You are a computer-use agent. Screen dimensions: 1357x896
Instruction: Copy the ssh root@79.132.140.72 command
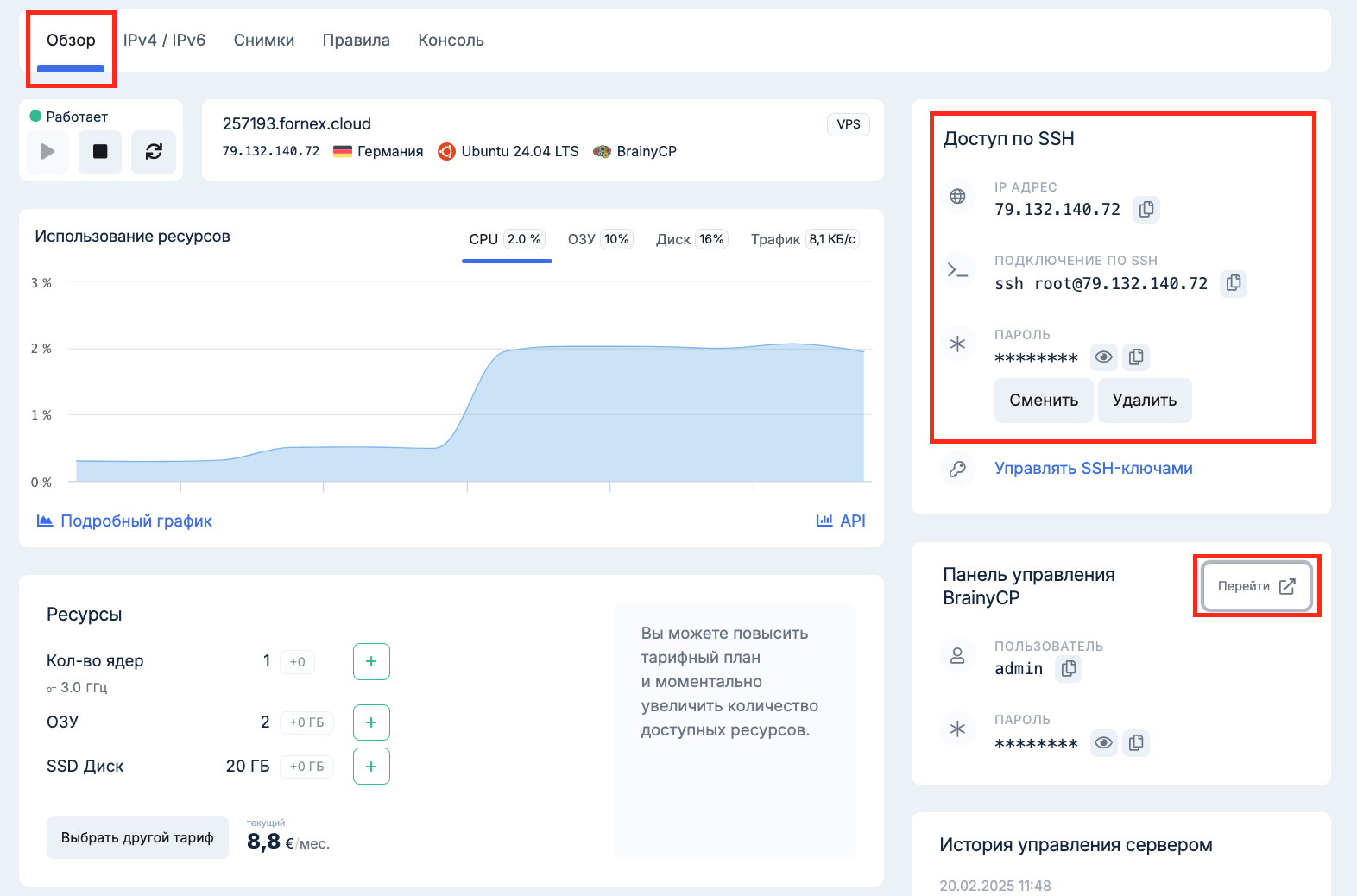(1234, 283)
